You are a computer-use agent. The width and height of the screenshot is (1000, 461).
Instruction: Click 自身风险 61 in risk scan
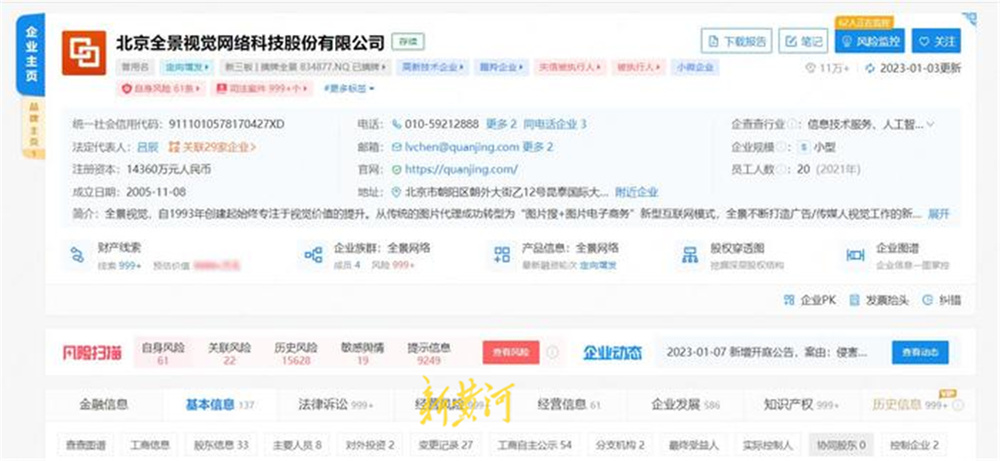pyautogui.click(x=163, y=353)
